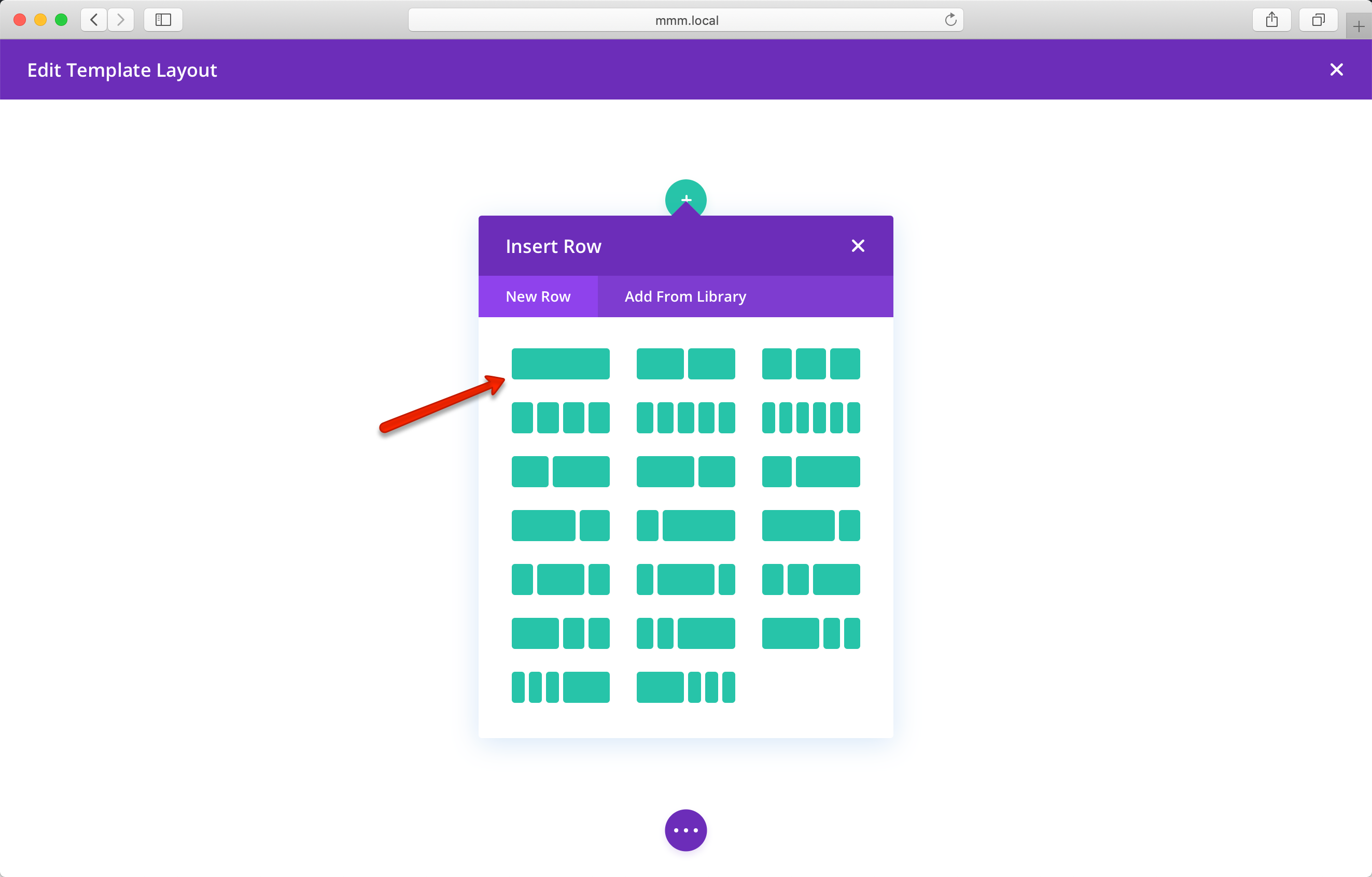Open a new Safari tab
This screenshot has height=877, width=1372.
[1359, 26]
